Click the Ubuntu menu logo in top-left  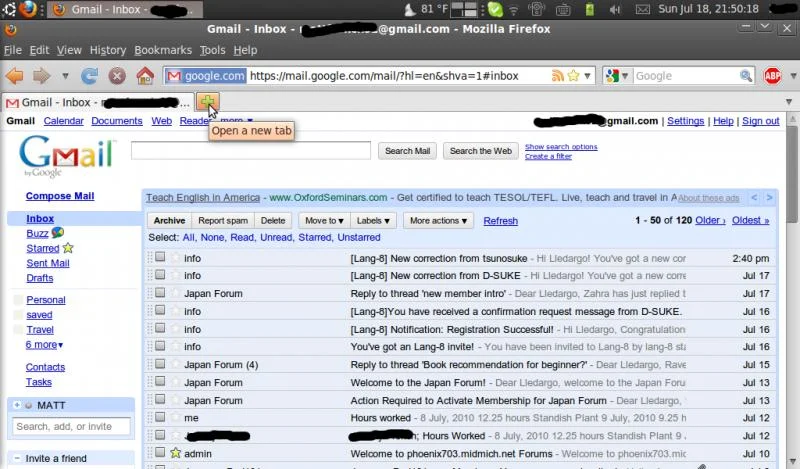point(9,9)
